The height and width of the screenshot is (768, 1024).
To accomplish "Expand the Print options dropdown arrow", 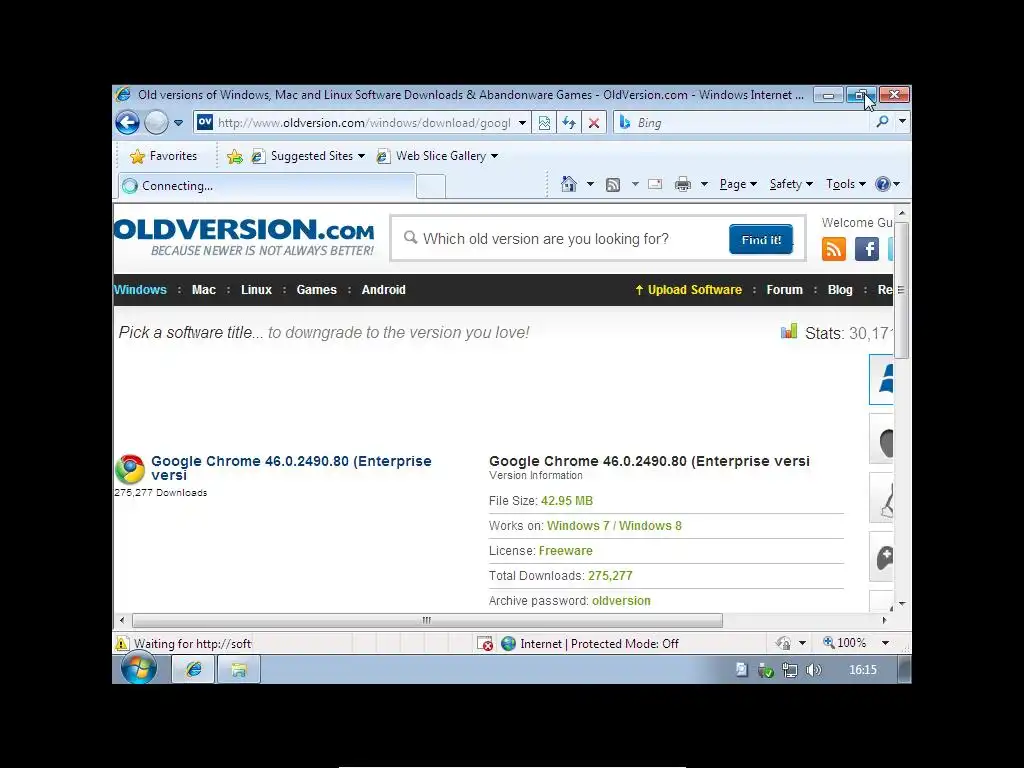I will [704, 184].
